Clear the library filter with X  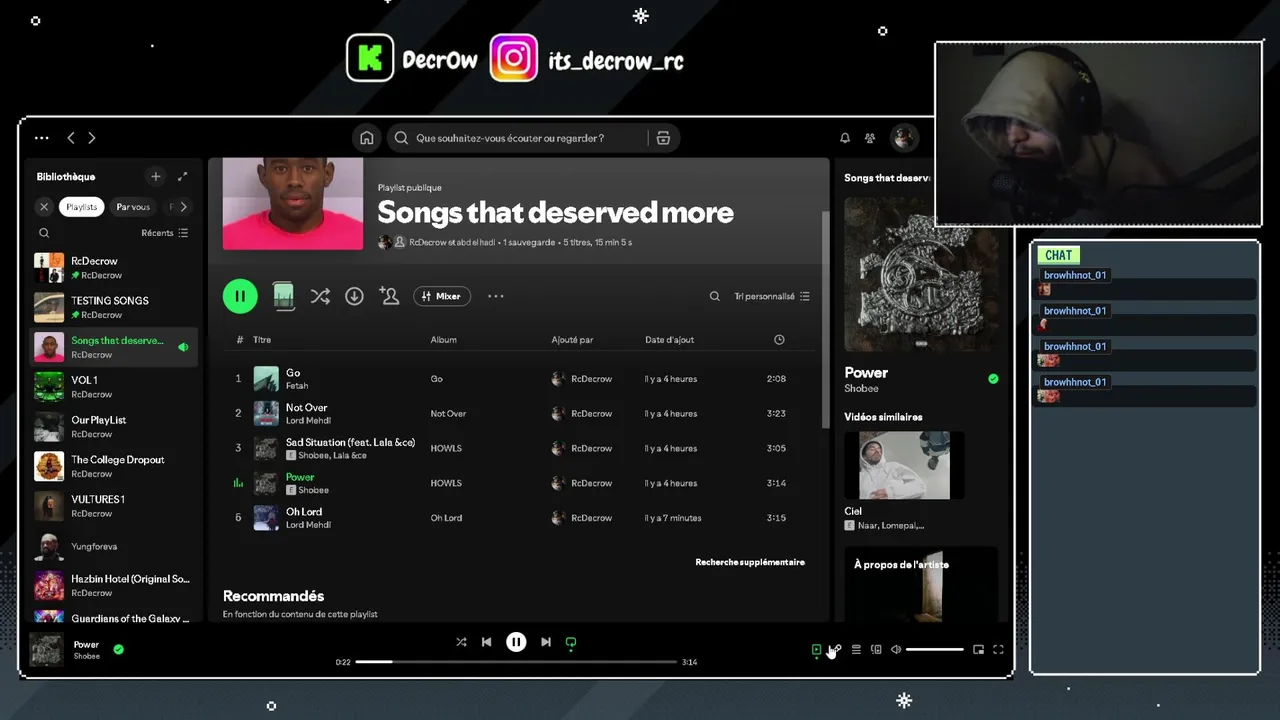click(x=44, y=207)
